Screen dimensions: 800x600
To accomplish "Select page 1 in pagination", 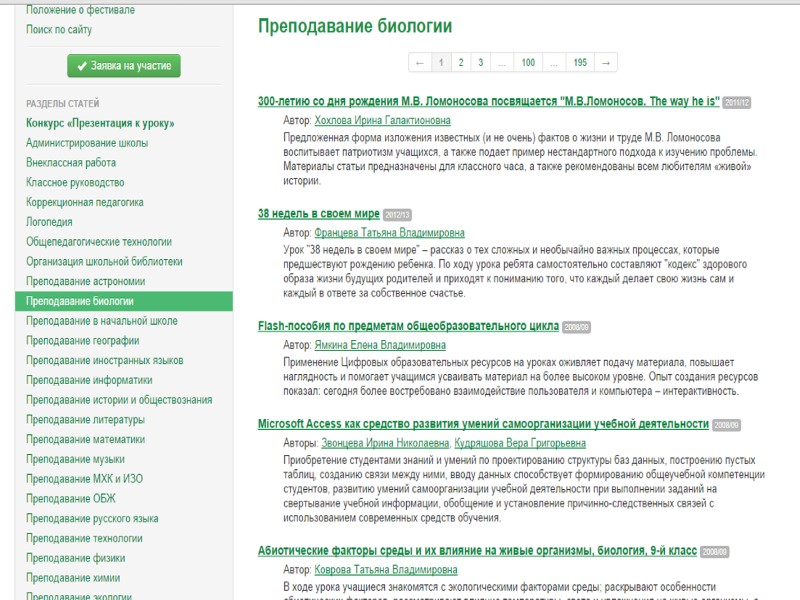I will point(441,62).
